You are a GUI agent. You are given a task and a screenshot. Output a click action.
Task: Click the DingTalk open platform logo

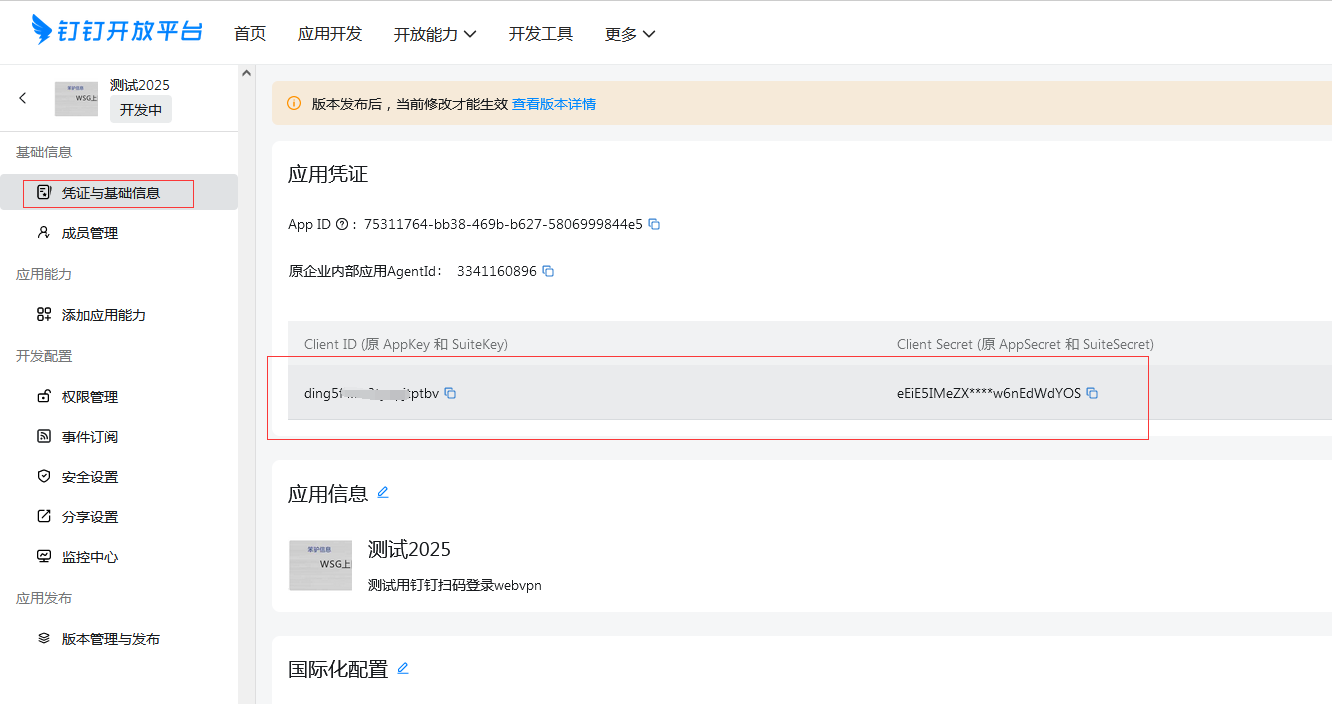coord(117,31)
